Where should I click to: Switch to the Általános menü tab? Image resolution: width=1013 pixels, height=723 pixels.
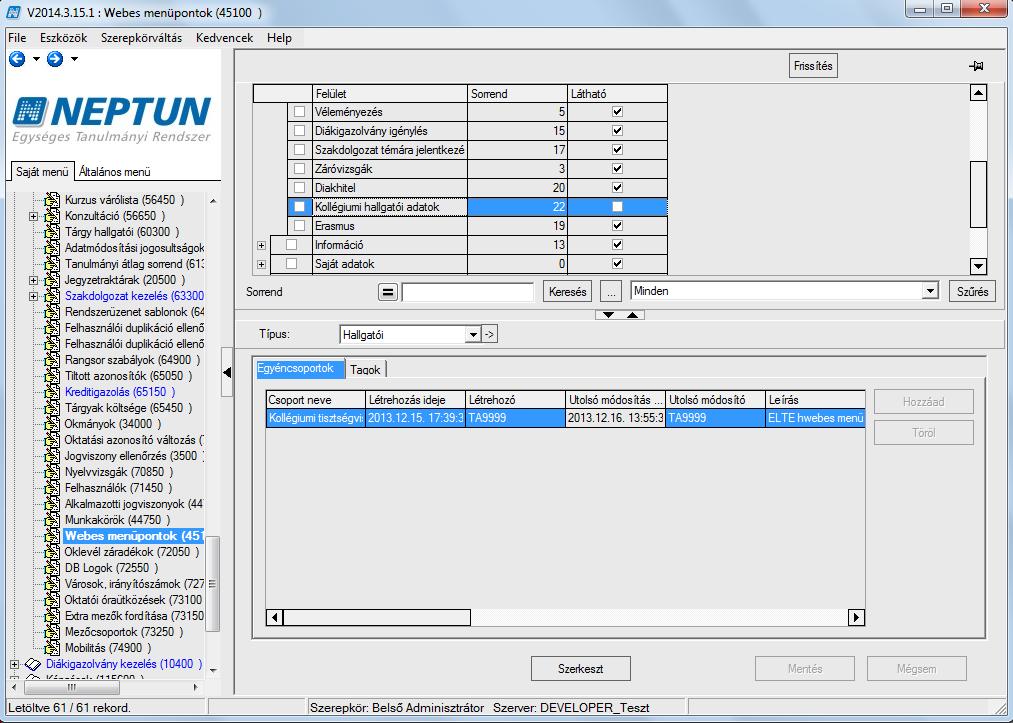tap(115, 172)
